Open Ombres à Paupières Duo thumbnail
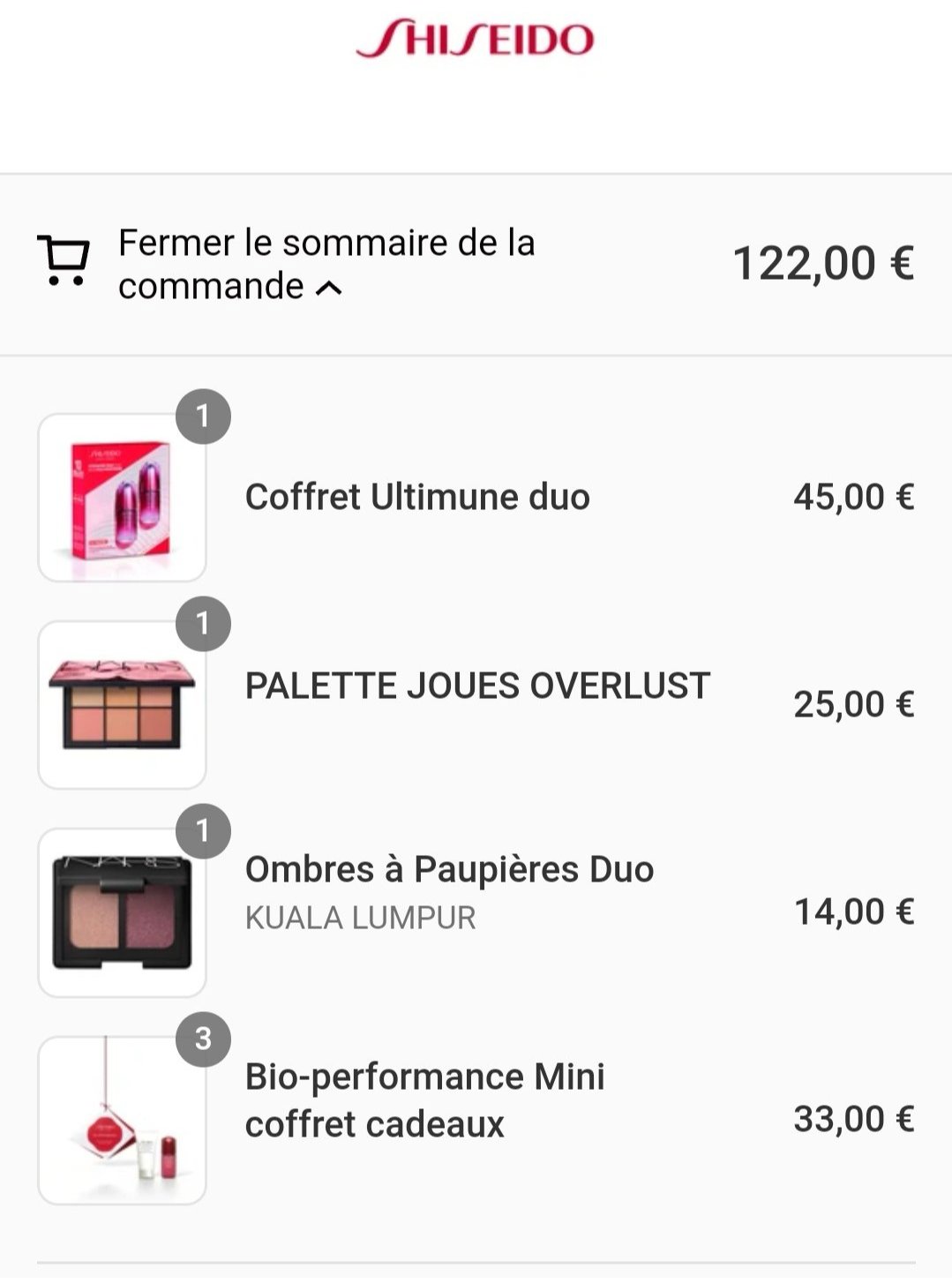Viewport: 952px width, 1283px height. click(x=122, y=912)
